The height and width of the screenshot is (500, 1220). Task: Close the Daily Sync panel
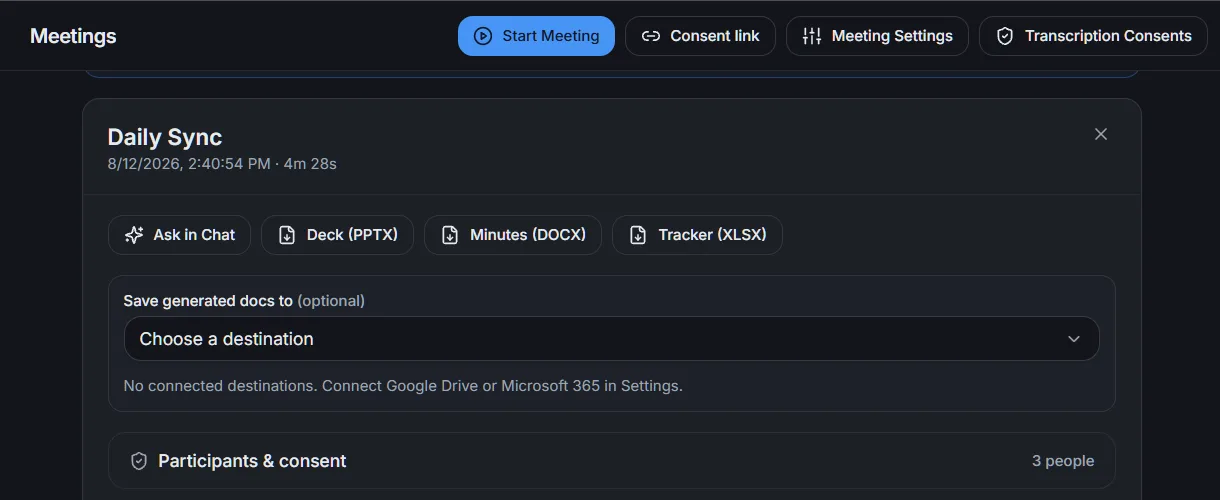tap(1101, 134)
